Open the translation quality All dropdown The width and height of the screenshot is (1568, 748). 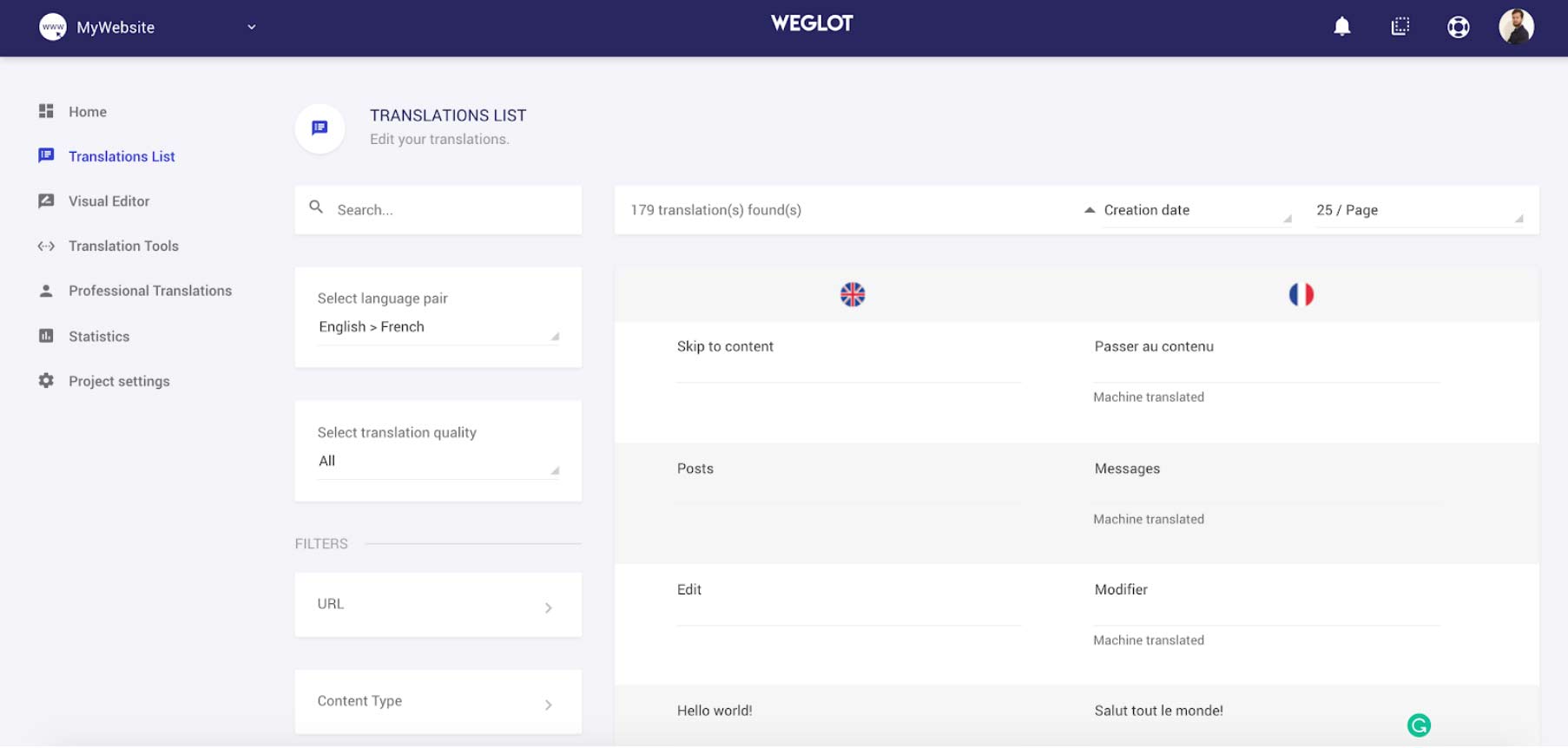pos(438,462)
